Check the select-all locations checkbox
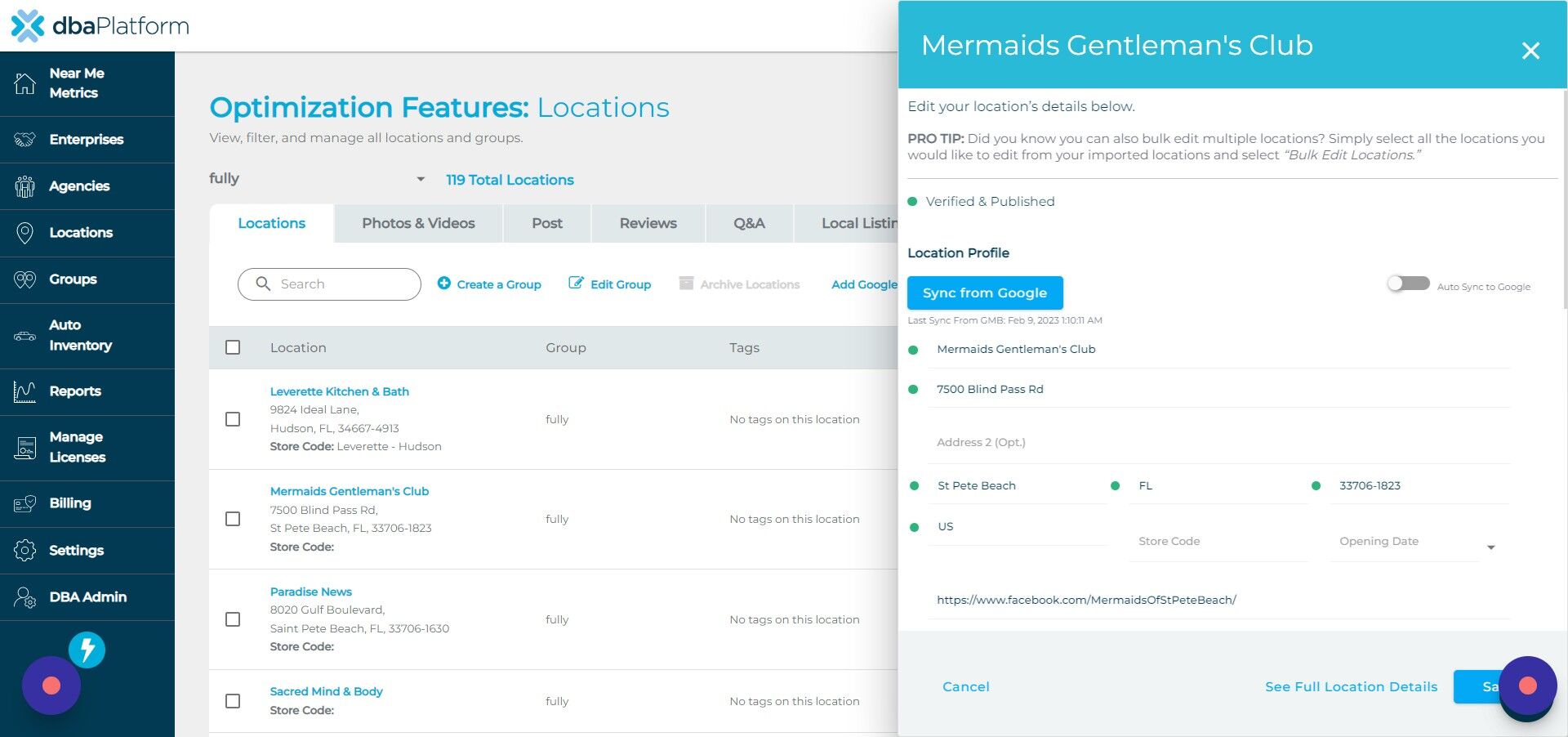The height and width of the screenshot is (737, 1568). tap(233, 347)
